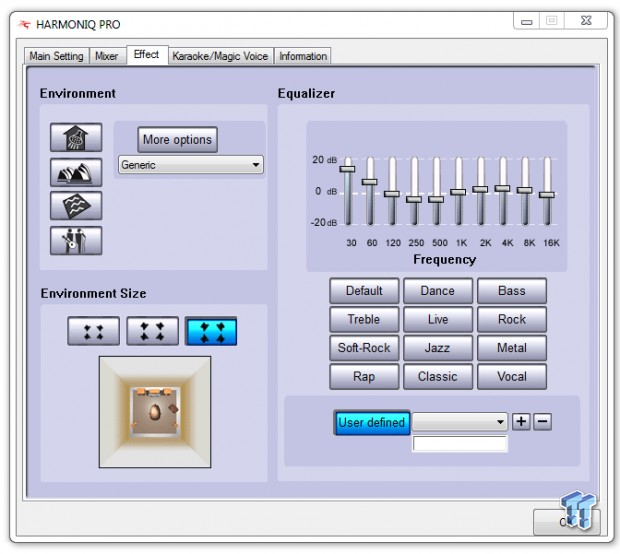620x554 pixels.
Task: Click the 16K equalizer slider handle
Action: [x=547, y=195]
